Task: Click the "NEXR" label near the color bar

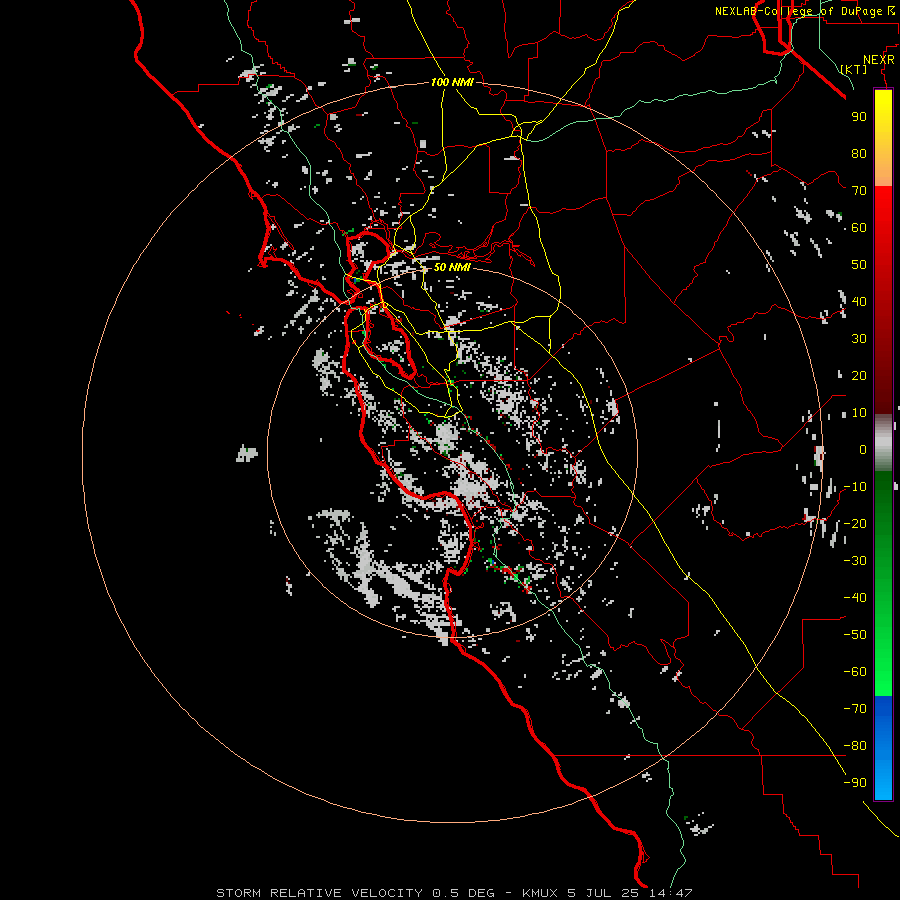Action: point(878,60)
